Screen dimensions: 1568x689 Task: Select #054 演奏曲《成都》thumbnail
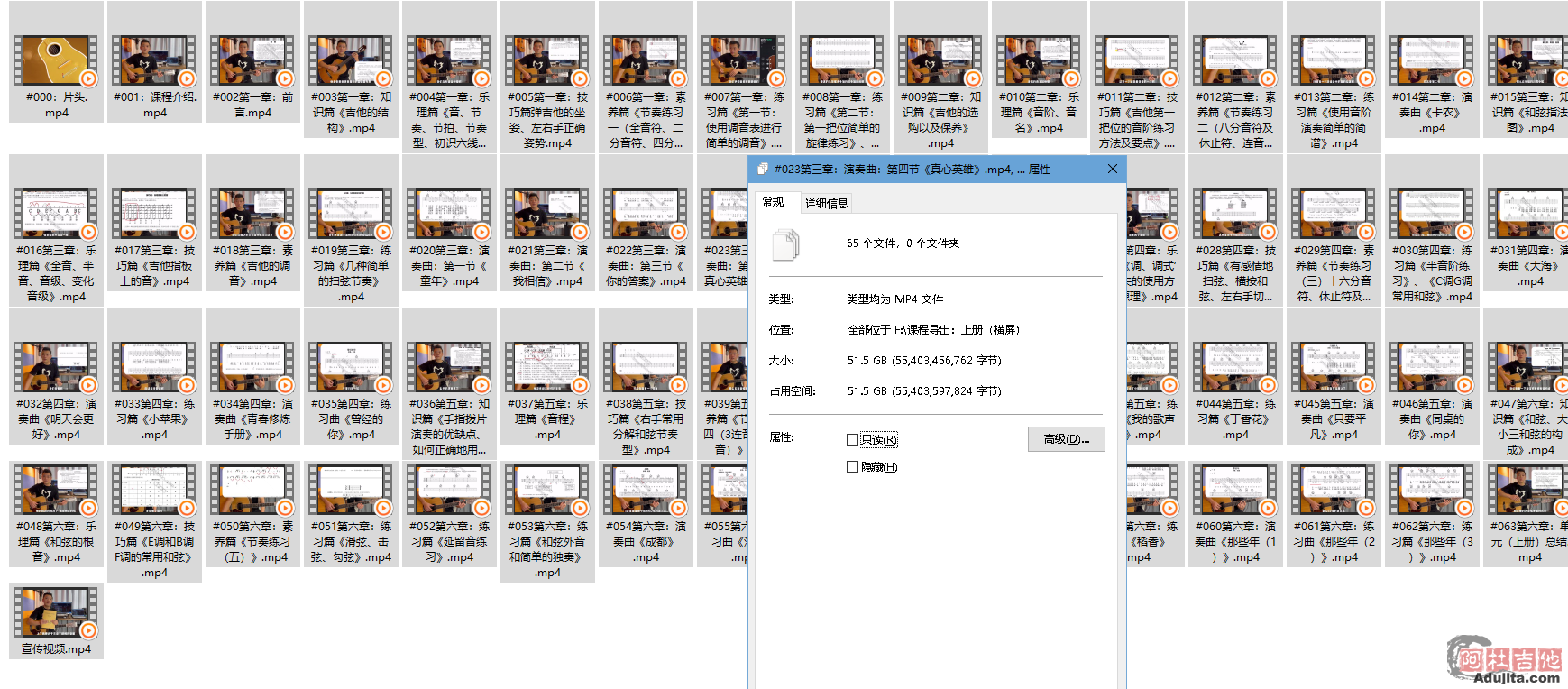point(646,490)
